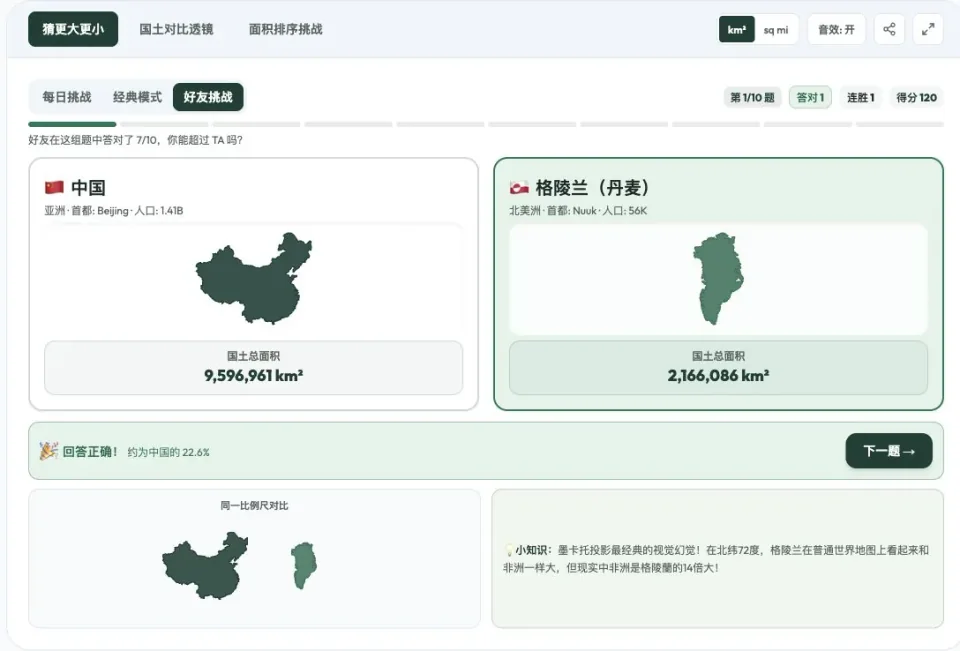Click Greenland's outline in 同一比例尺对比
Screen dimensions: 960x651
click(x=304, y=566)
